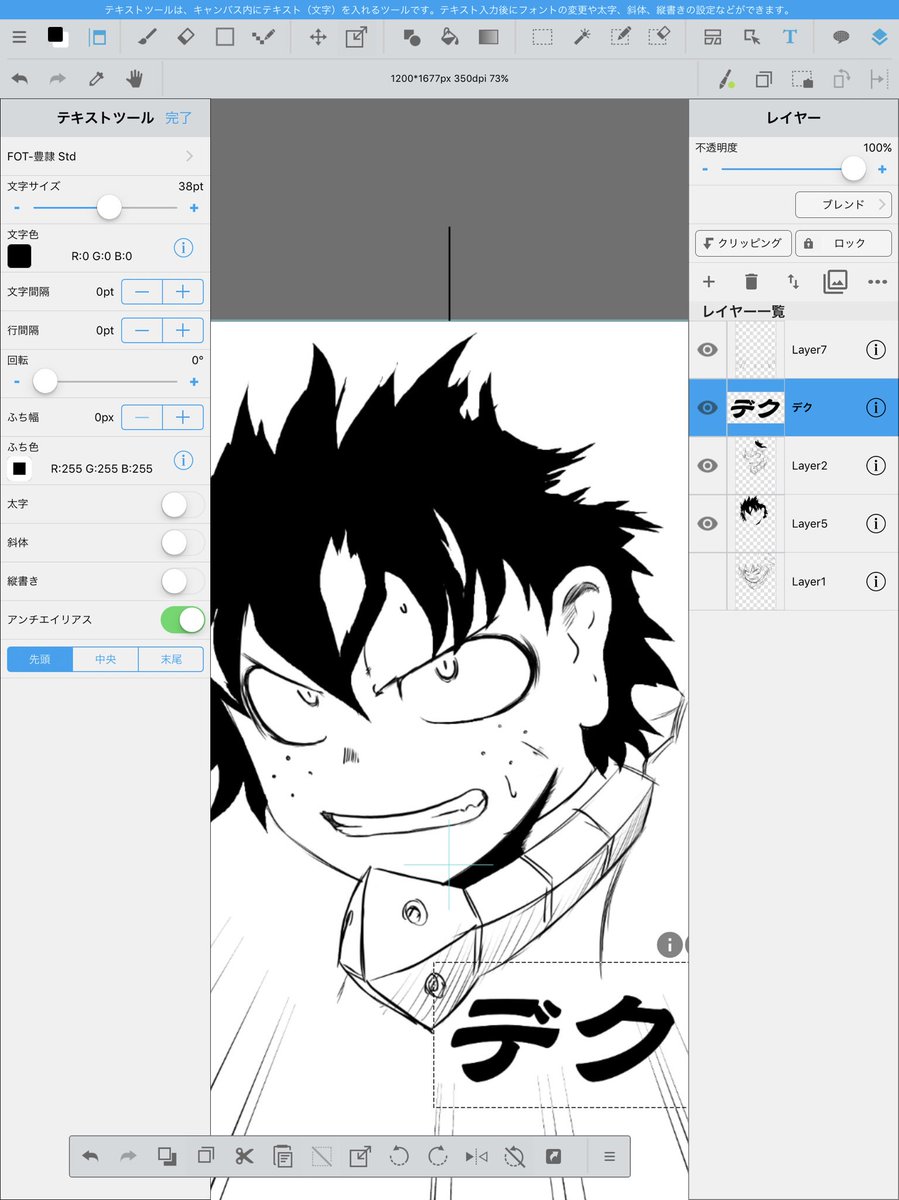Open text color info icon
899x1200 pixels.
pos(183,248)
